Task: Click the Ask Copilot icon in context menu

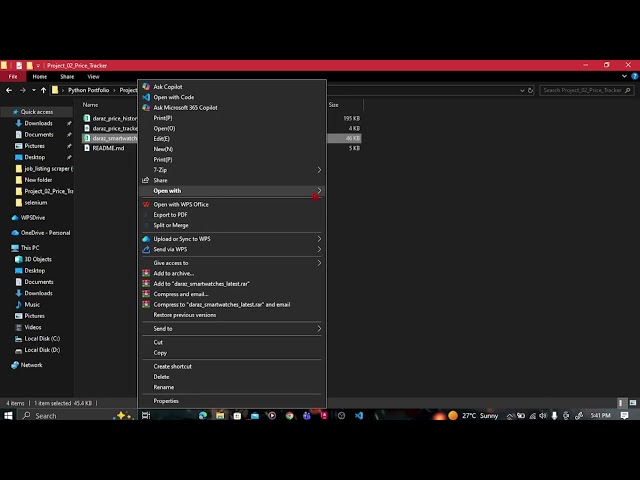Action: 146,87
